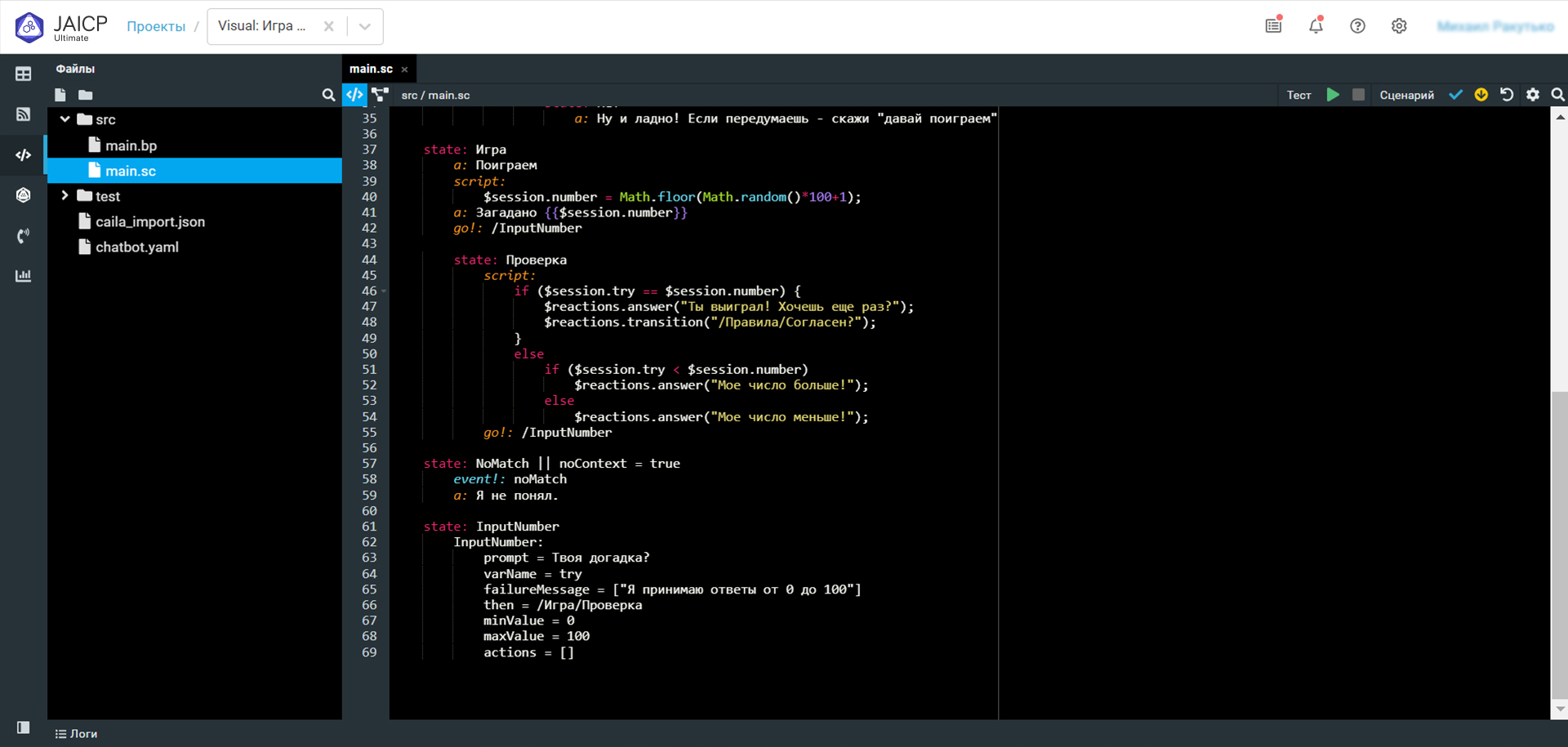Viewport: 1568px width, 747px height.
Task: Click the Тест button label
Action: tap(1298, 96)
